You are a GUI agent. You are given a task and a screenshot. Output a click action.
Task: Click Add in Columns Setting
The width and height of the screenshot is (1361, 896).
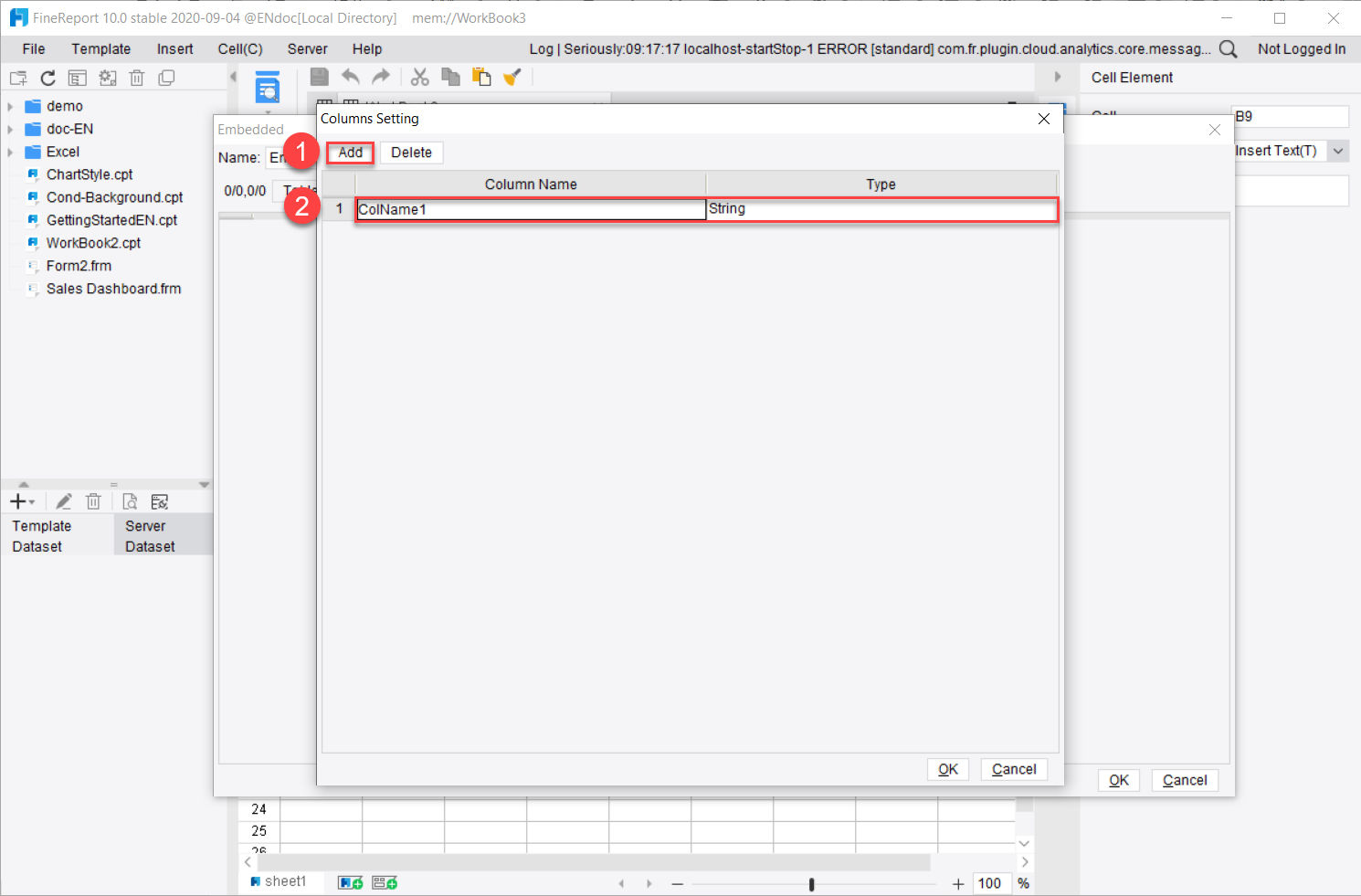pos(350,153)
